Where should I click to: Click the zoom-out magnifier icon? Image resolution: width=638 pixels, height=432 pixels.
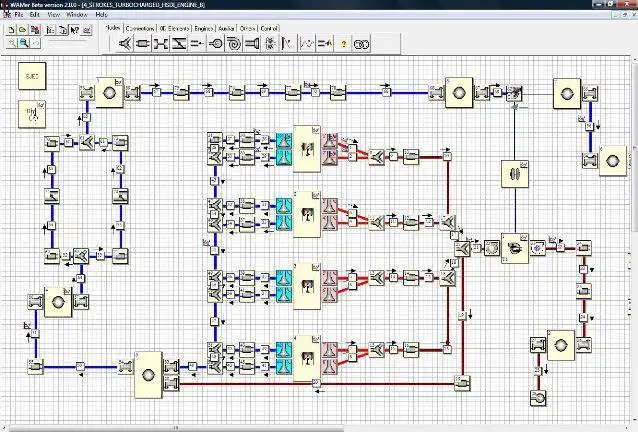pos(24,43)
